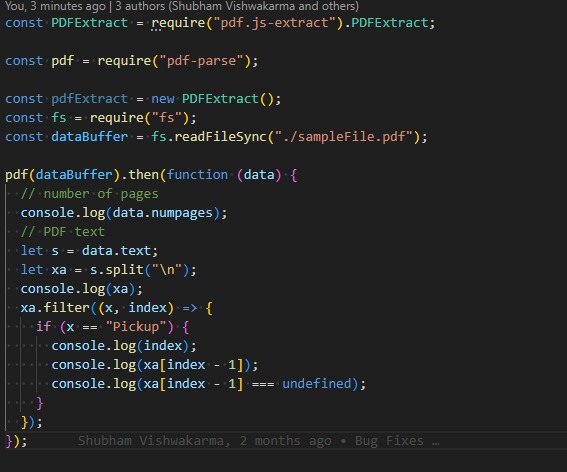Click 'data.numpages' inside console.log

pos(162,213)
